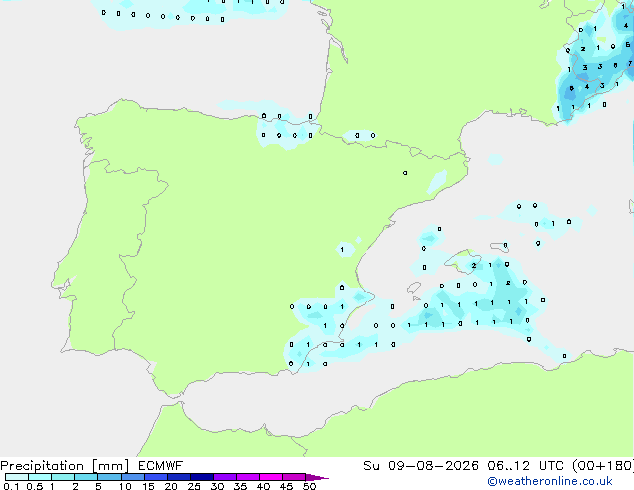The height and width of the screenshot is (490, 634).
Task: Click the above-50 arrow tip of legend
Action: [x=317, y=477]
